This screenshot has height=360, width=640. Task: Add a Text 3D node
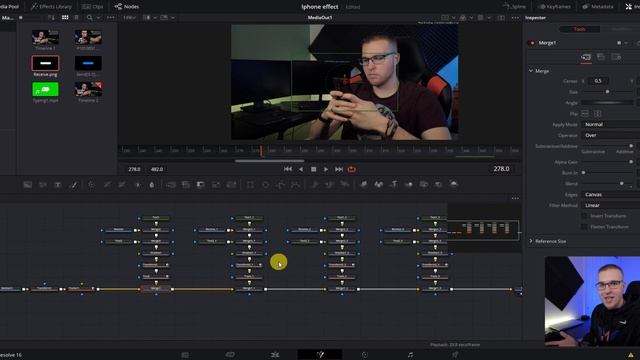[394, 185]
